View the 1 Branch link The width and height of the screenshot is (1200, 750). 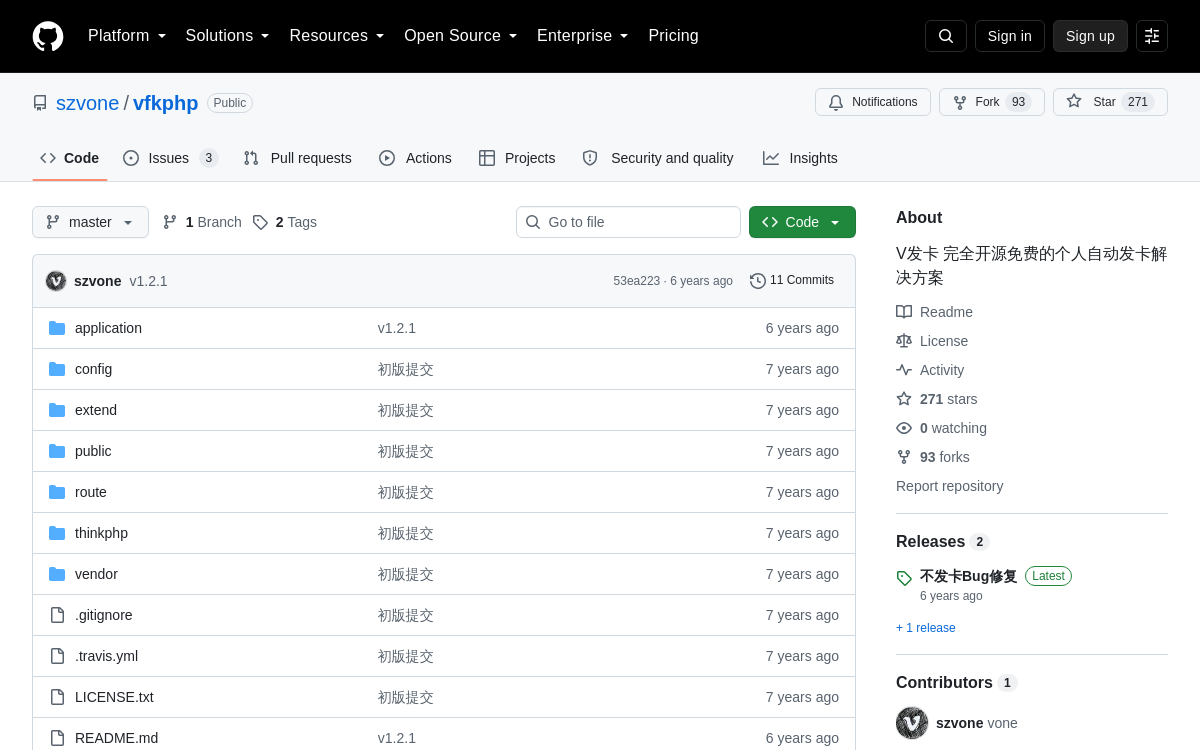pyautogui.click(x=202, y=222)
